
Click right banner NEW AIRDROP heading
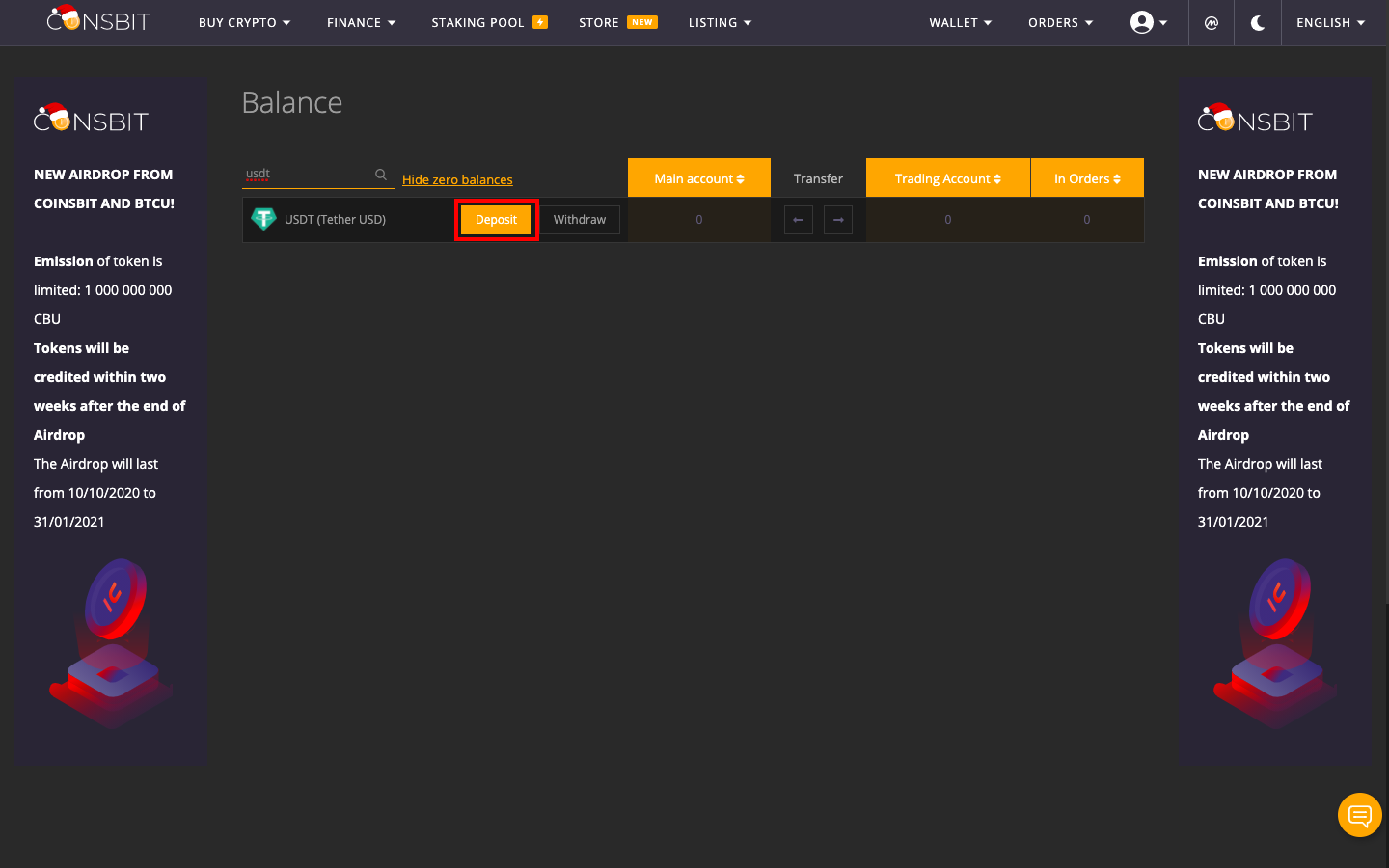coord(1268,189)
